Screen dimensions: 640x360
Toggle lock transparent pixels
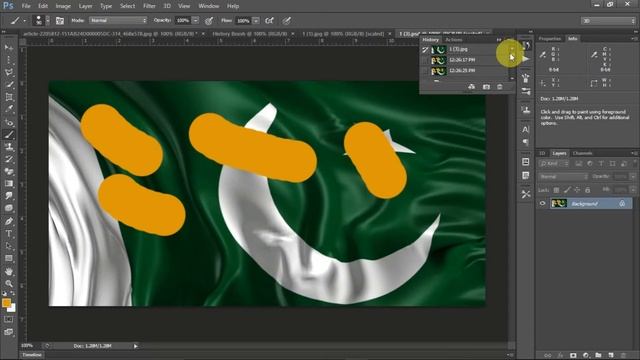coord(556,190)
